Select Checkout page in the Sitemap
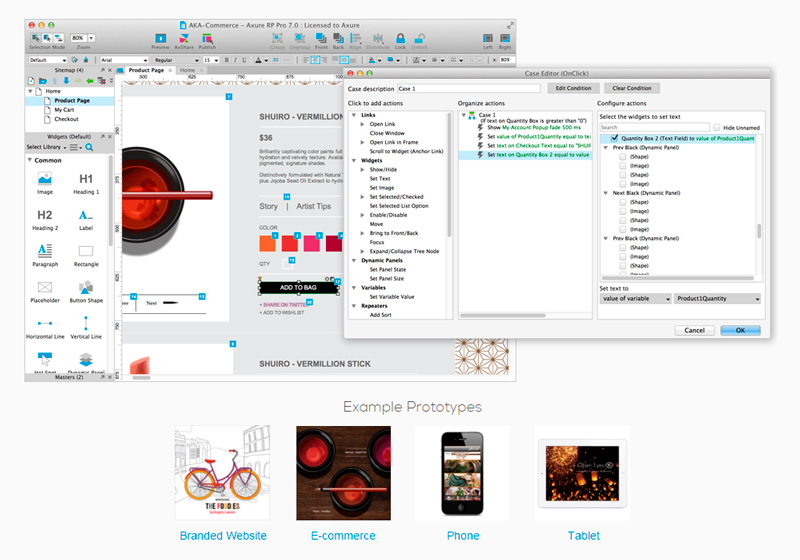This screenshot has height=560, width=800. pos(66,119)
